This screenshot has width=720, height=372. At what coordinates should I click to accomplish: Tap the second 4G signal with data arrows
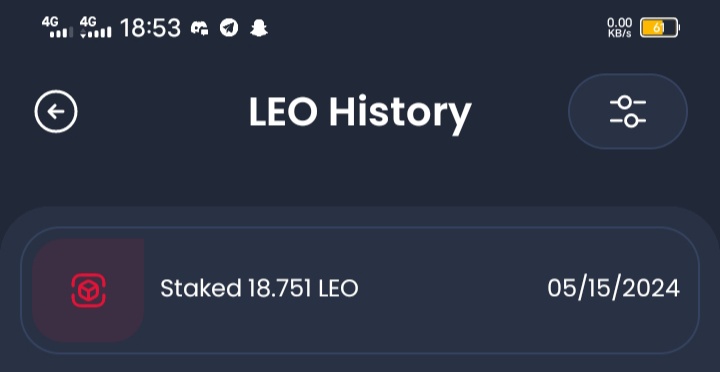[x=96, y=27]
